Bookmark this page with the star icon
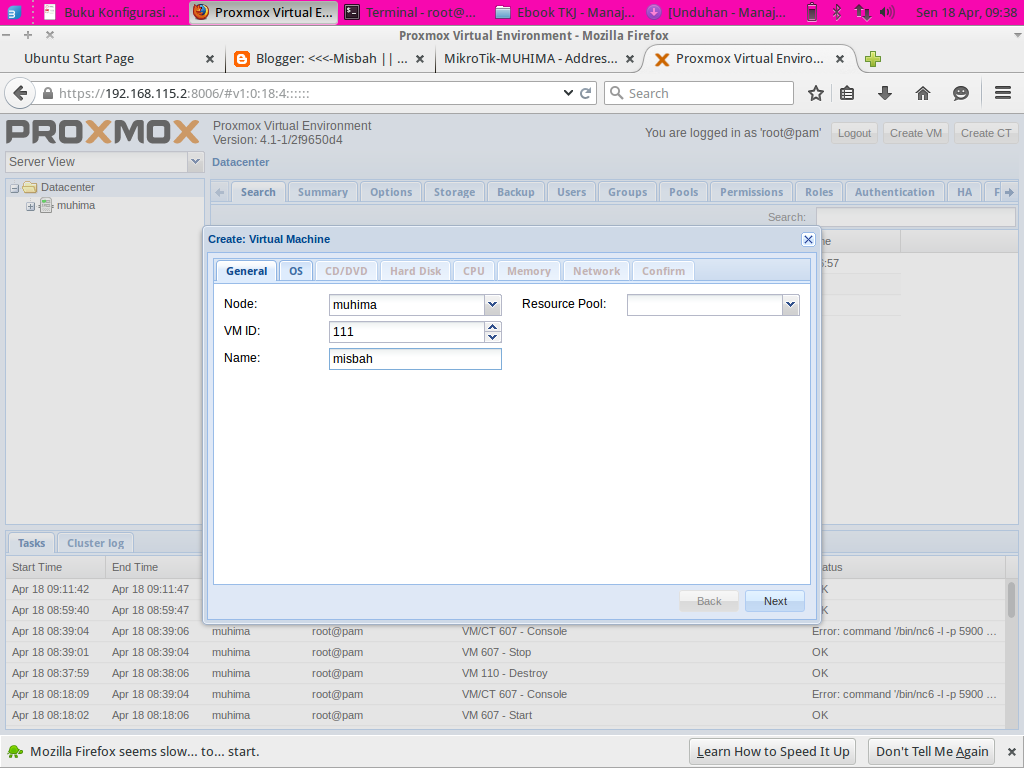The height and width of the screenshot is (768, 1024). [x=816, y=93]
